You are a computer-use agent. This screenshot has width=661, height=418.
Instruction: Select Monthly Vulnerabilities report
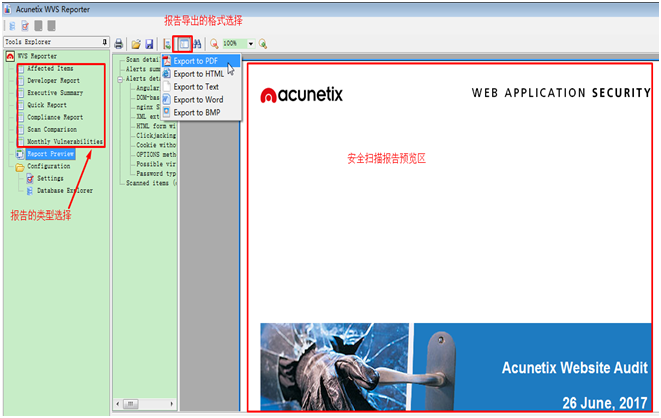(x=65, y=142)
